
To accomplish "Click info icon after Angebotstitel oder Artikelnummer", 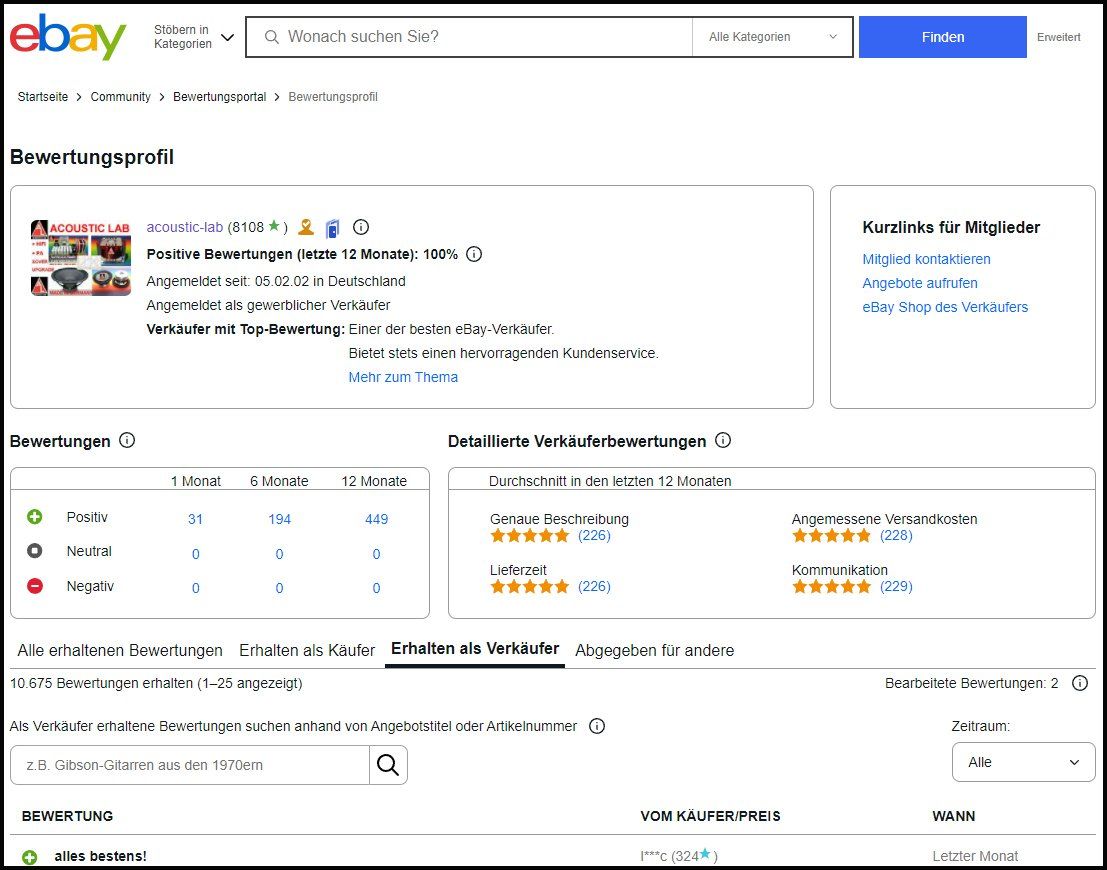I will coord(597,726).
